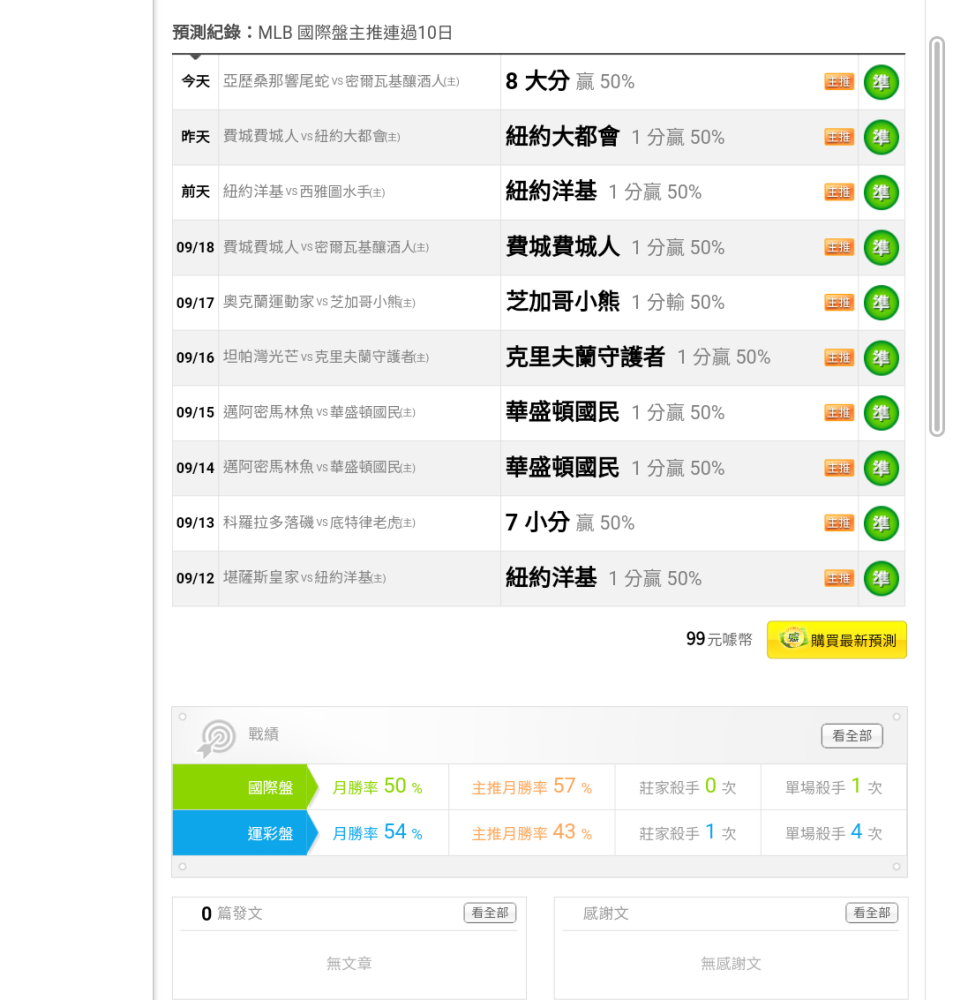The height and width of the screenshot is (1000, 953).
Task: Click the 國際盤 單場殺手 1 次 stat
Action: point(834,786)
